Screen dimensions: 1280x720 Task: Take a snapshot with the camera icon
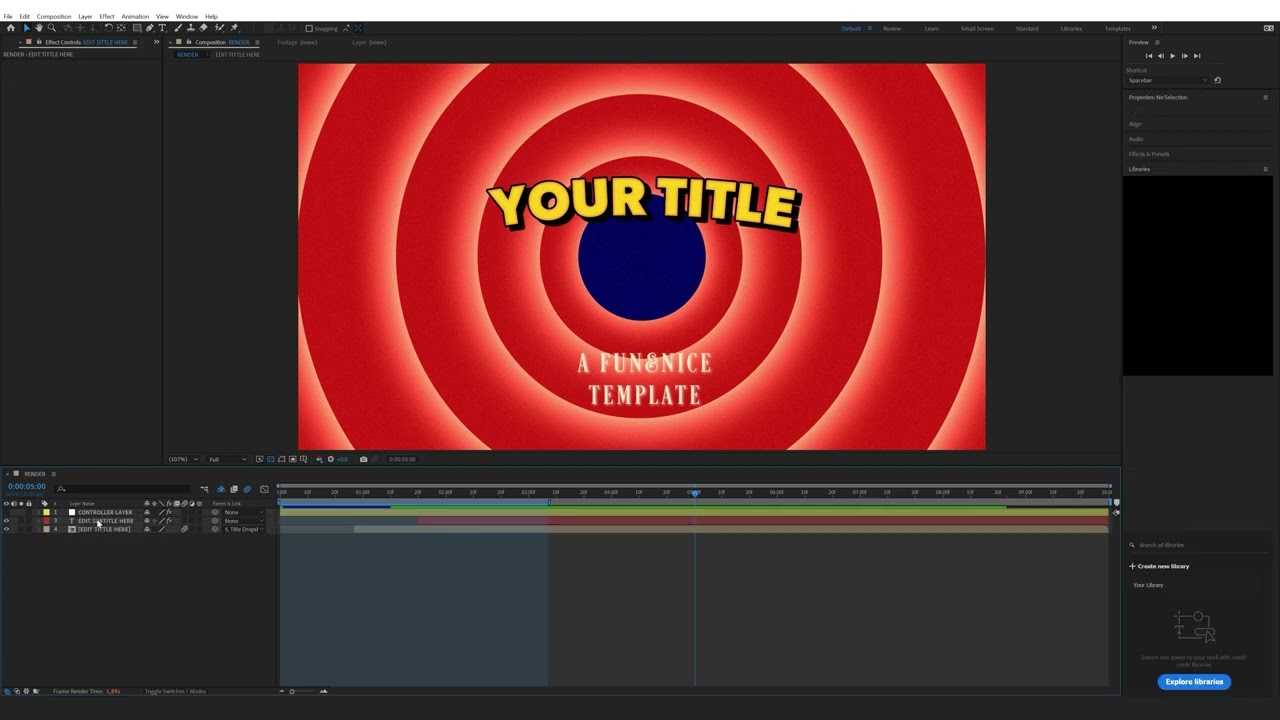point(363,459)
